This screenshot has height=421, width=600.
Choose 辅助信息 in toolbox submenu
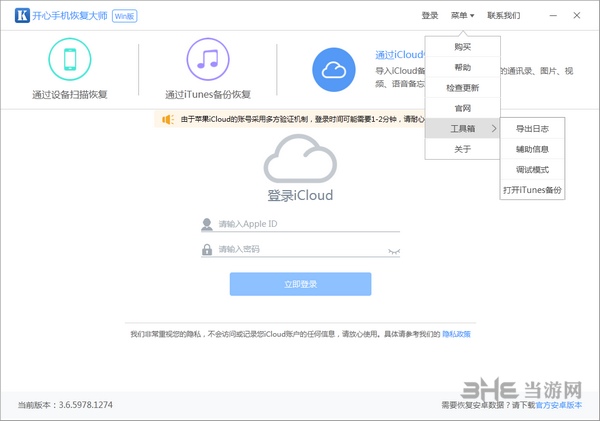532,149
